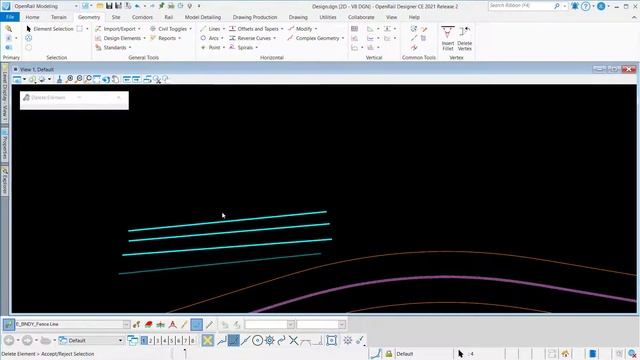Click the Save icon in quick access toolbar
Image resolution: width=640 pixels, height=360 pixels.
click(109, 6)
